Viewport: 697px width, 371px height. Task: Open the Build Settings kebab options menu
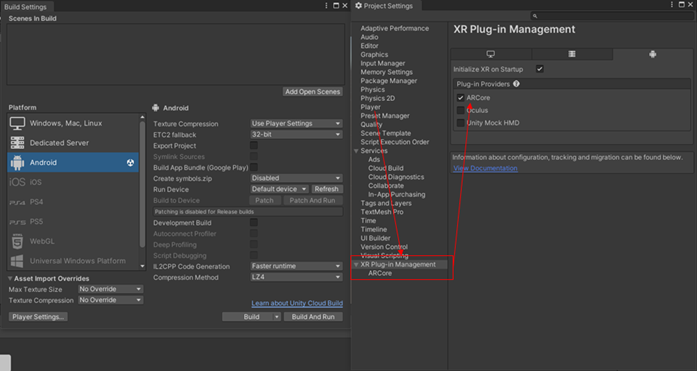[x=326, y=6]
